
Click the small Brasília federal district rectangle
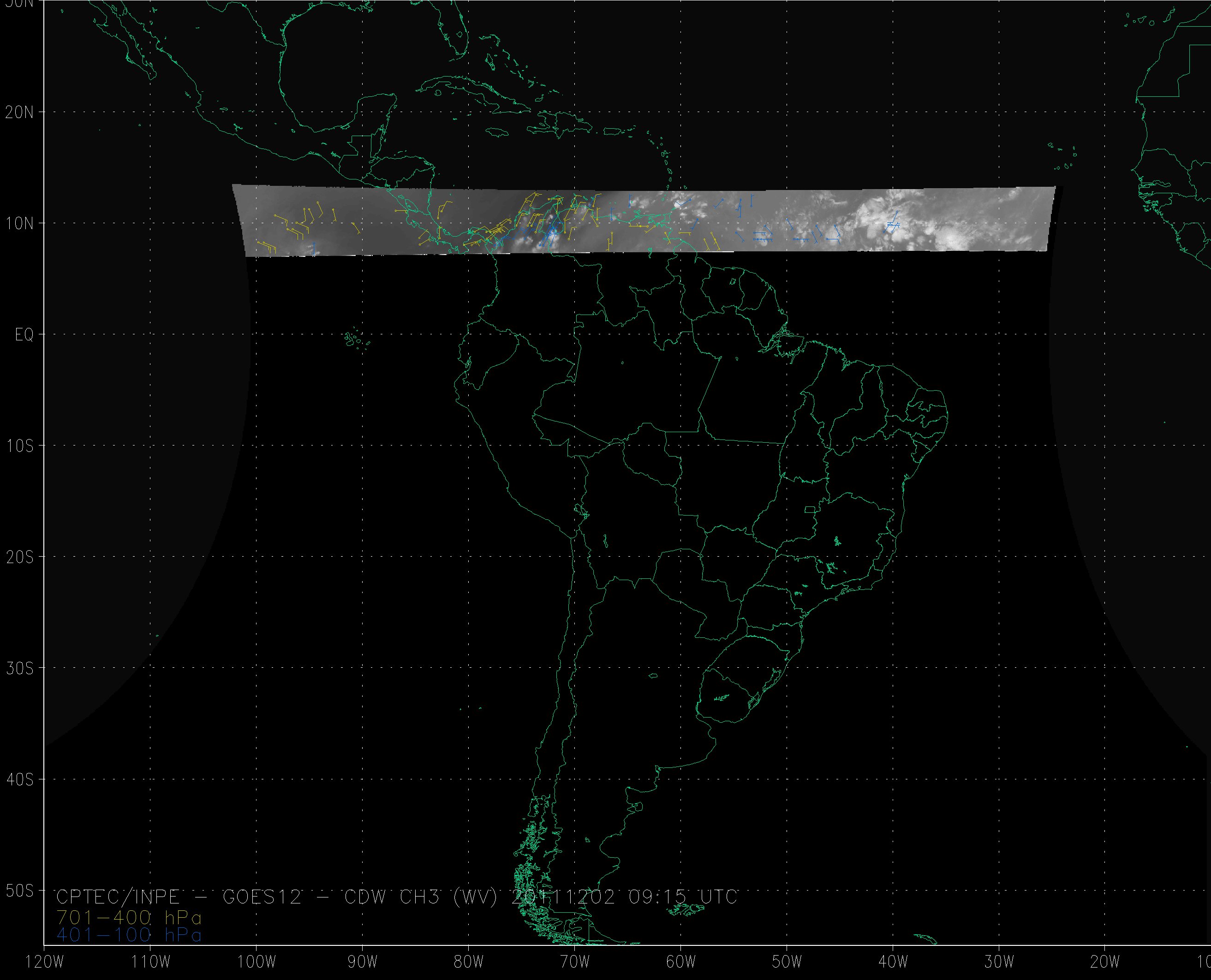(x=810, y=510)
